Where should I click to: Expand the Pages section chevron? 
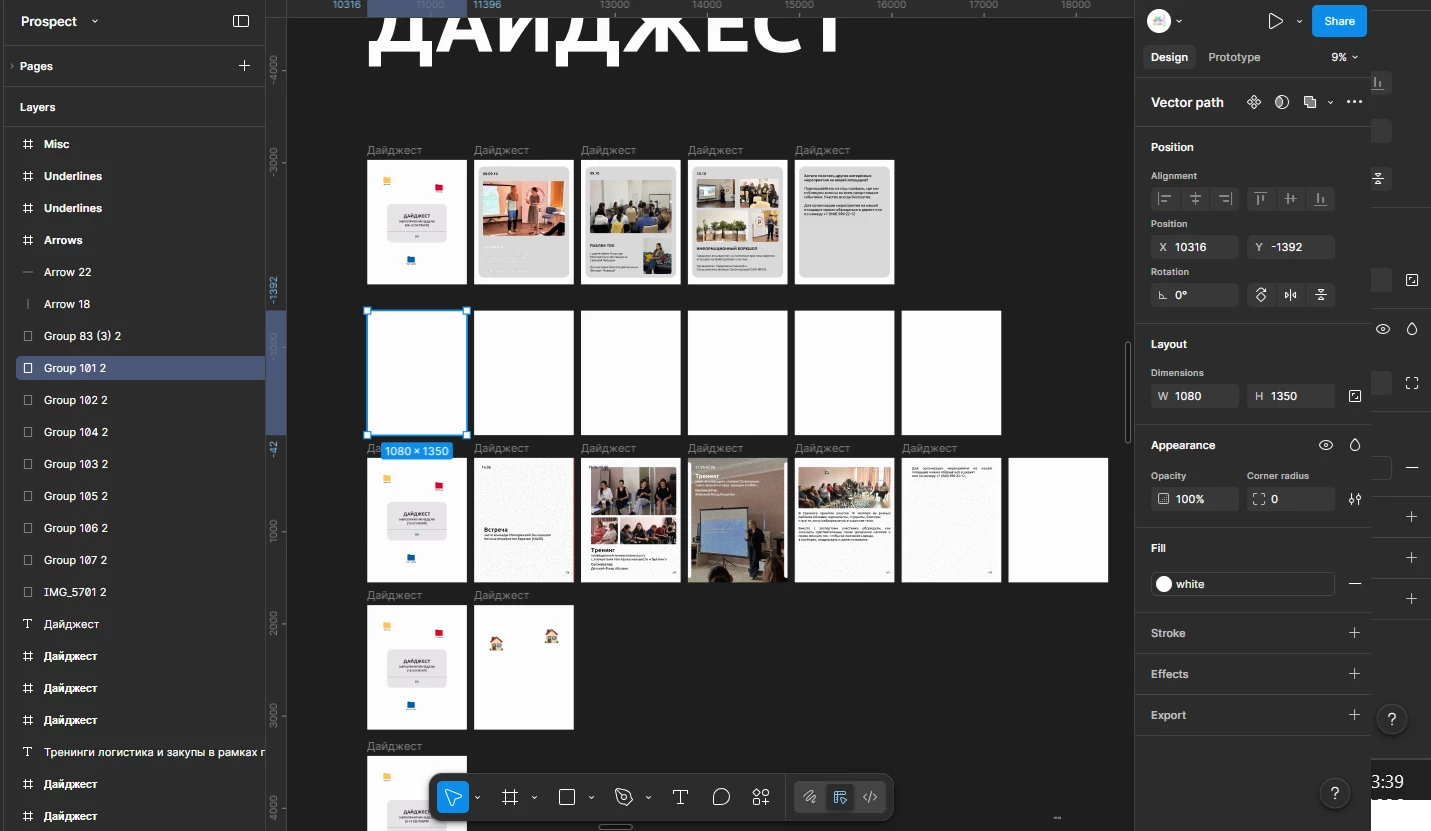pyautogui.click(x=11, y=66)
